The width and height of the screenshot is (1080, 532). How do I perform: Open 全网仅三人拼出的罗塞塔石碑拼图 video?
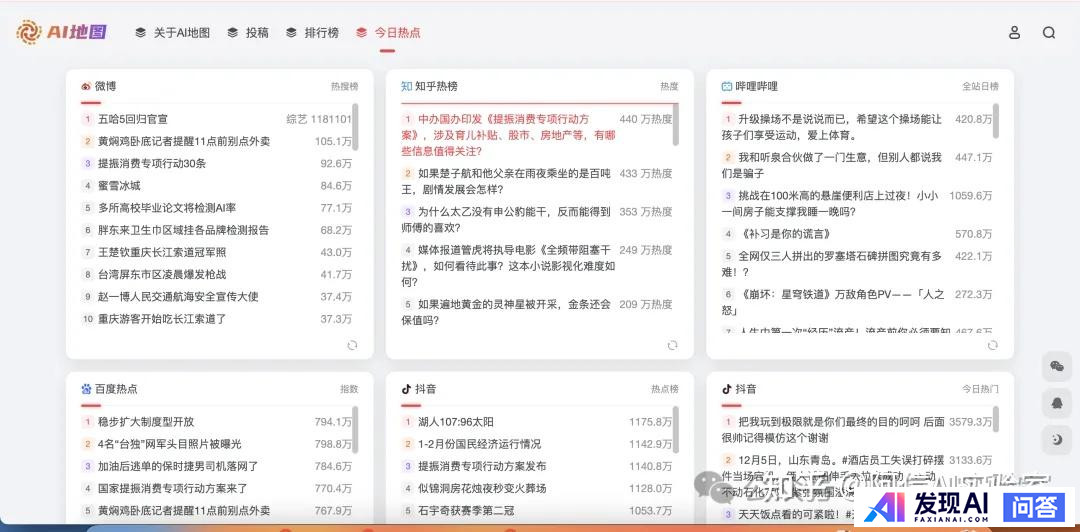831,263
